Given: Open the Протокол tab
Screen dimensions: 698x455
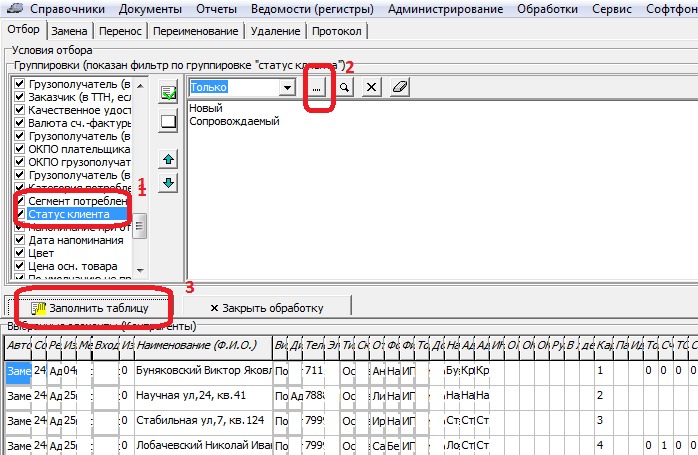Looking at the screenshot, I should [x=337, y=31].
